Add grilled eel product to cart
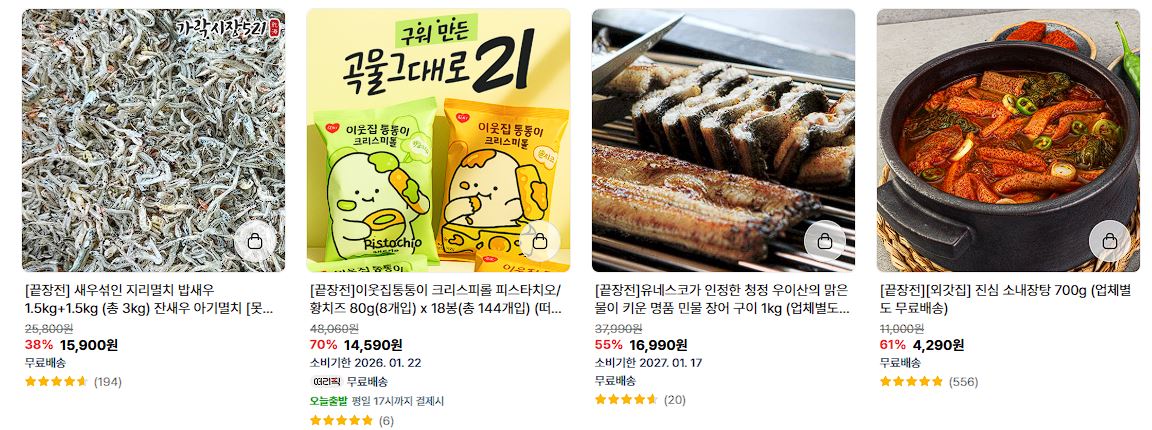Screen dimensions: 1152x430 point(825,241)
